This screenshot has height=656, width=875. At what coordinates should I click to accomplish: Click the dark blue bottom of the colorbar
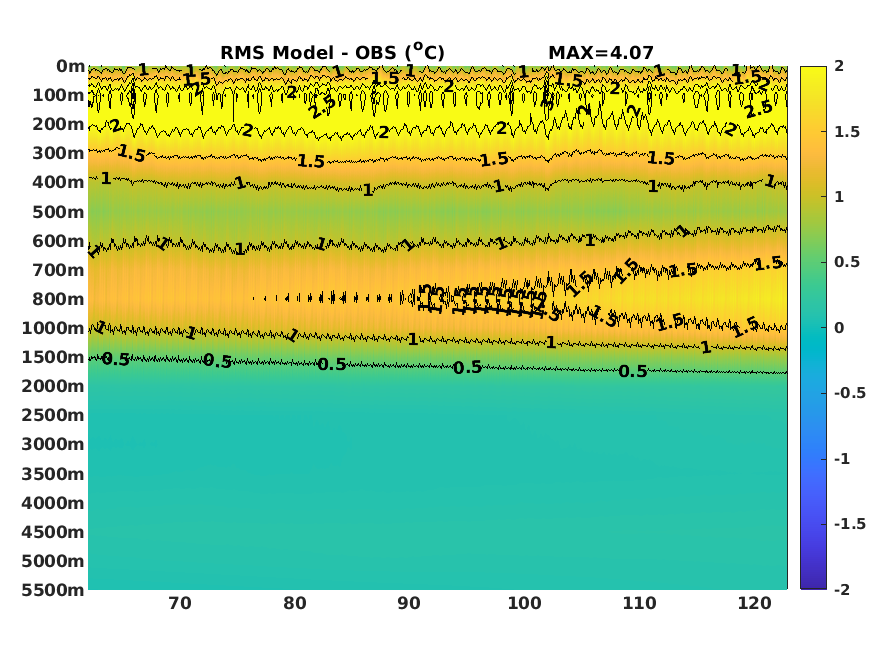(x=813, y=580)
